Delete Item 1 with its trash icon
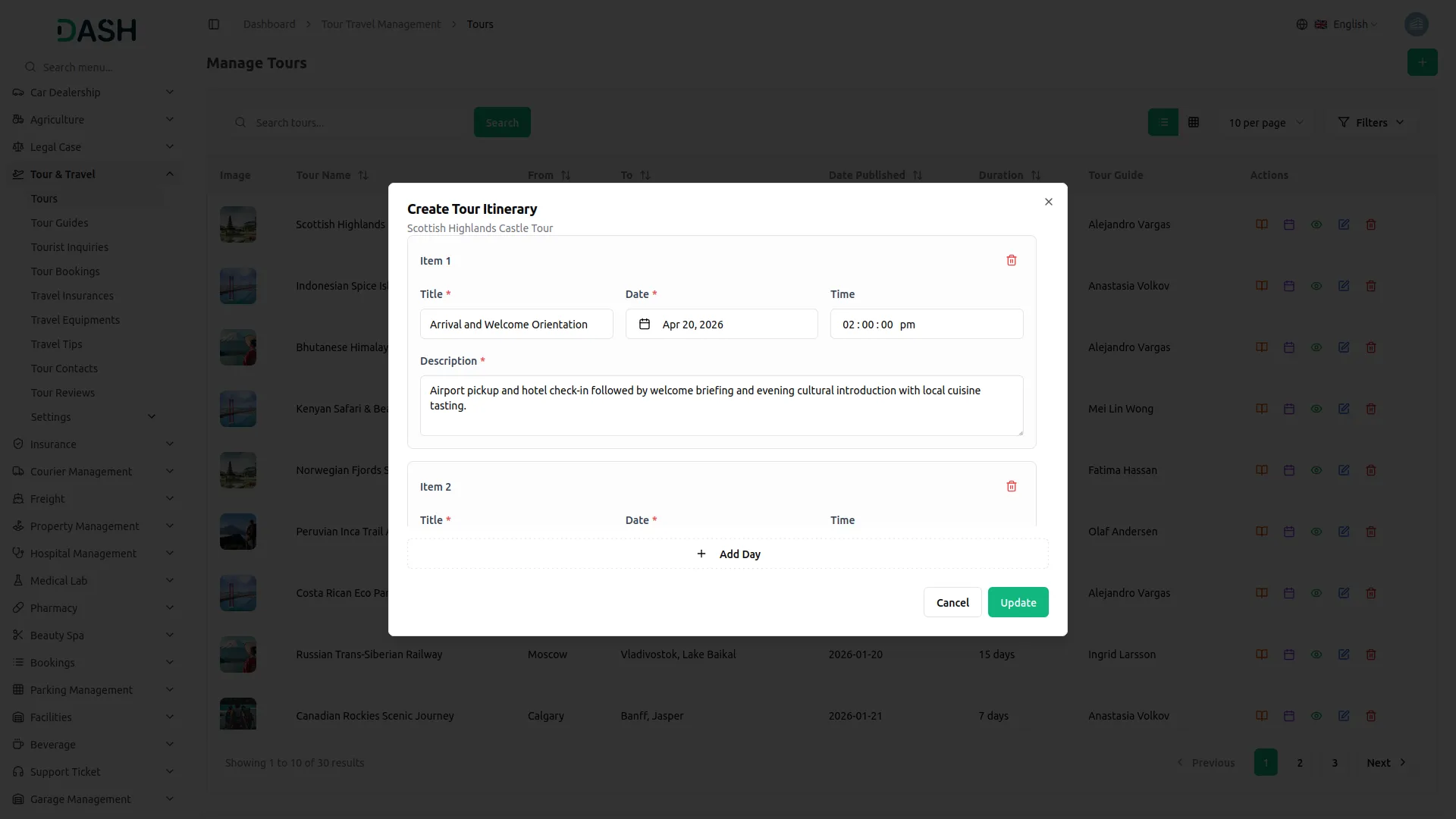Image resolution: width=1456 pixels, height=819 pixels. 1011,260
